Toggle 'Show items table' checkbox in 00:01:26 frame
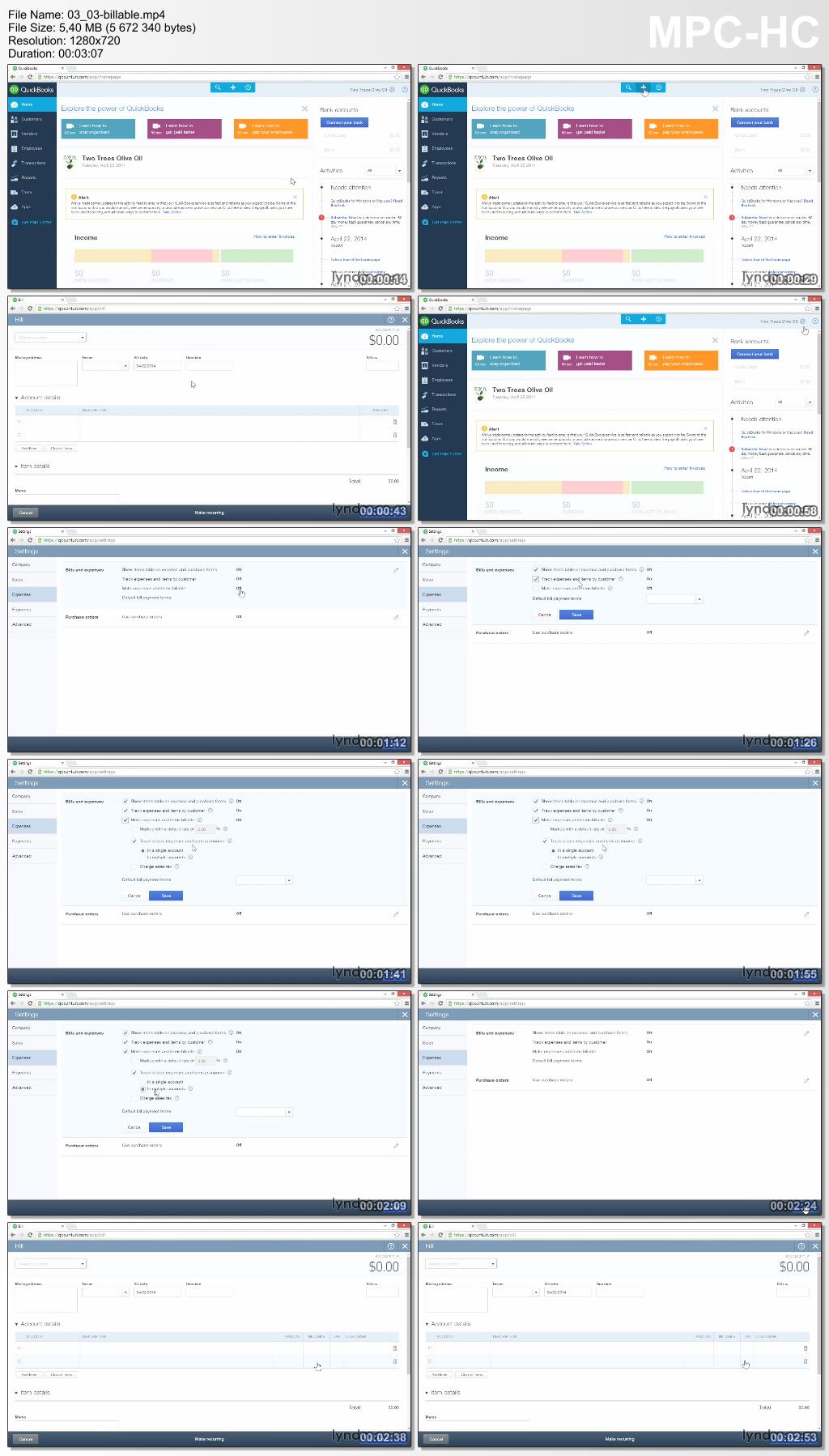 [536, 569]
